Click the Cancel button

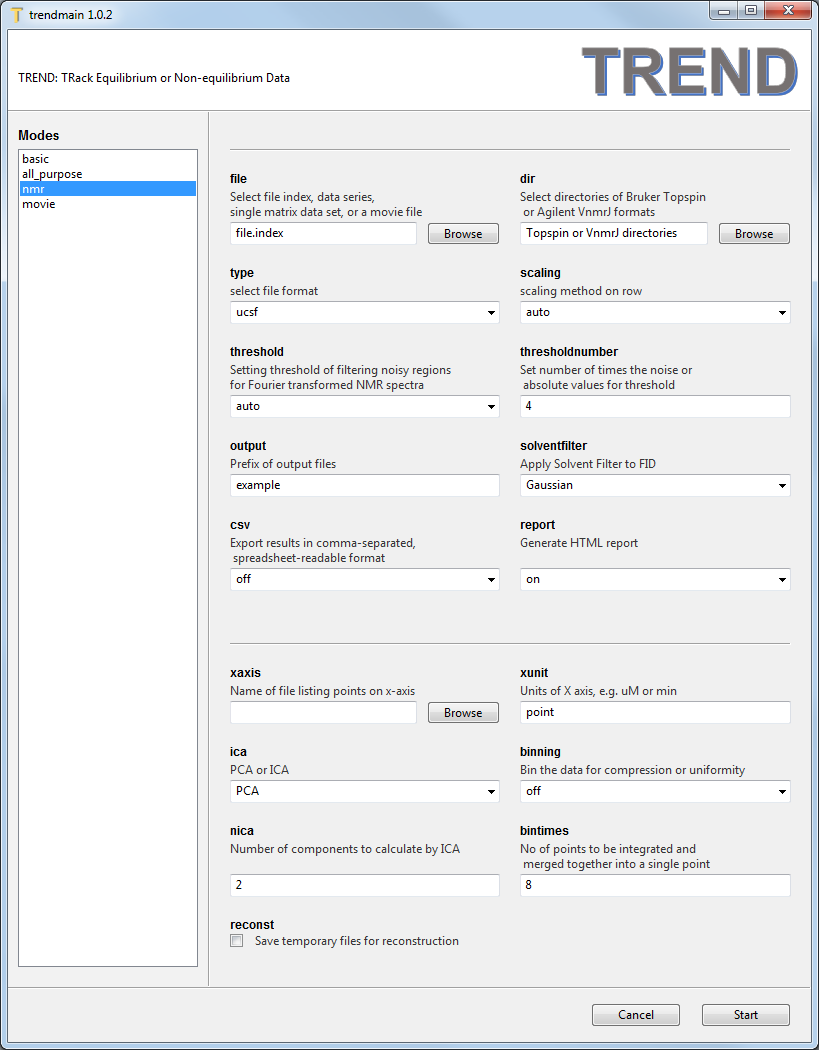635,1015
